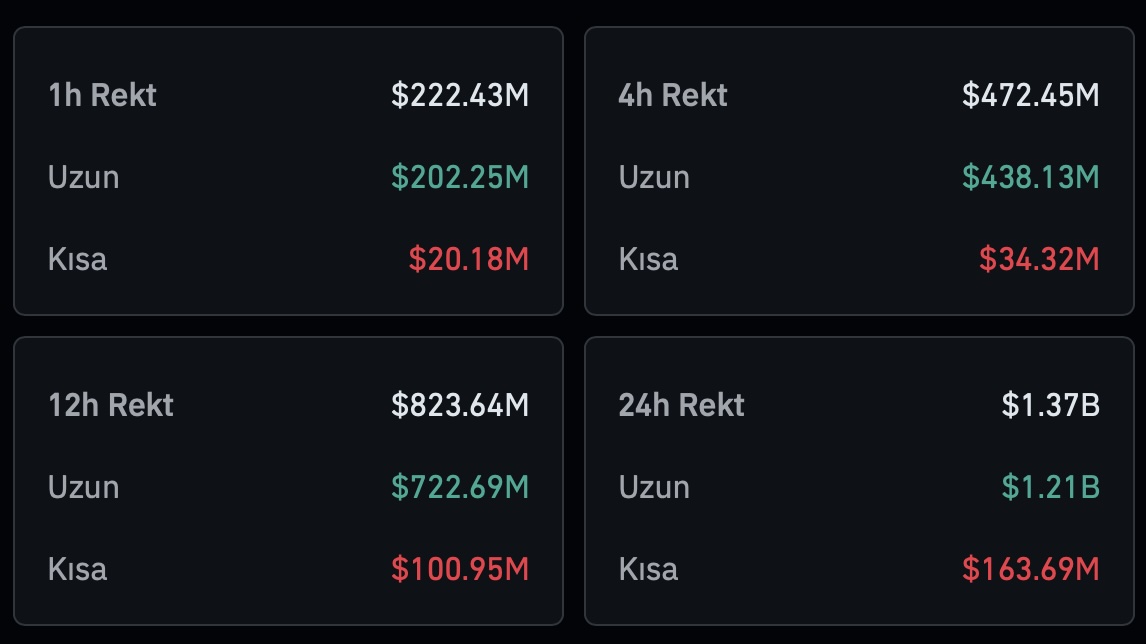
Task: Select the $823.64M 12h total value
Action: tap(460, 405)
